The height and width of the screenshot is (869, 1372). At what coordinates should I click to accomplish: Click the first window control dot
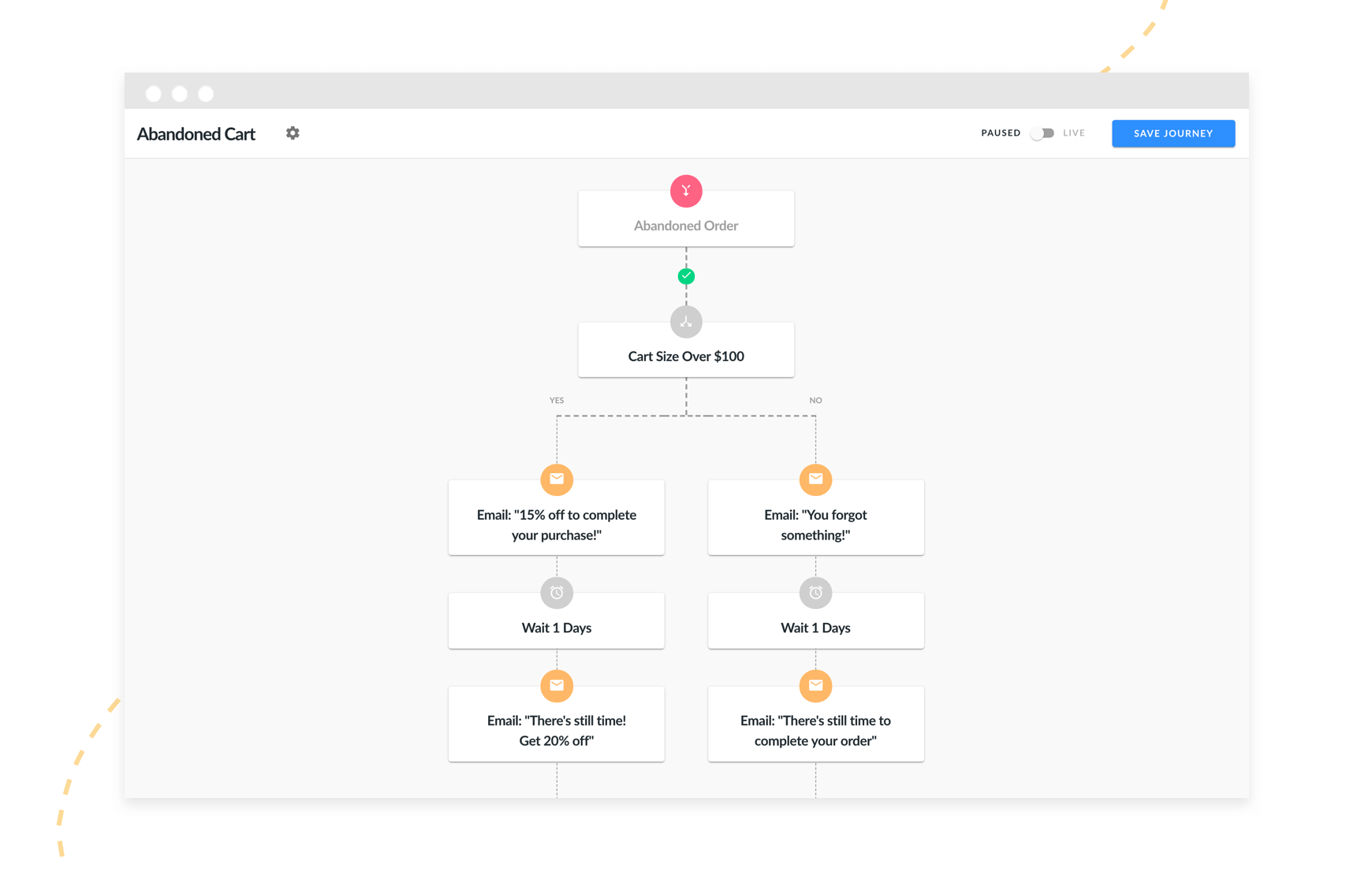154,94
